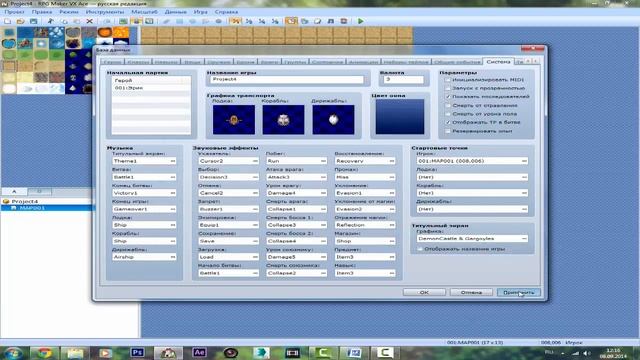Click the paste toolbar icon
Screen dimensions: 640x360
77,21
